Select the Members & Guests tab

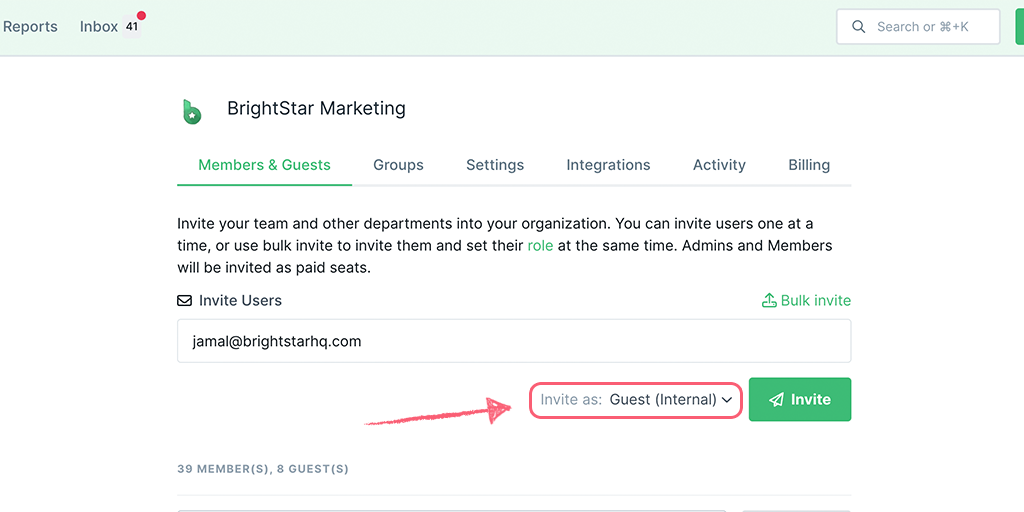click(x=264, y=165)
